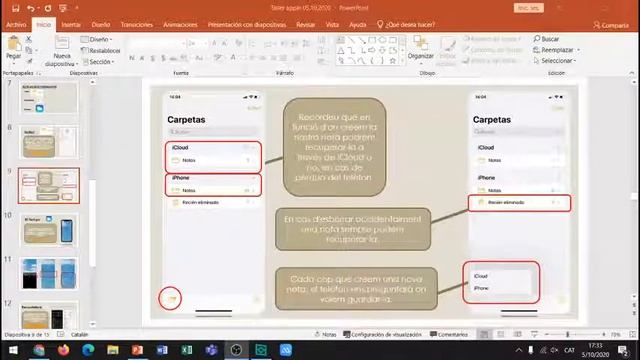Open Estilos rápidos quick styles
Screen dimensions: 640x360
pos(447,51)
